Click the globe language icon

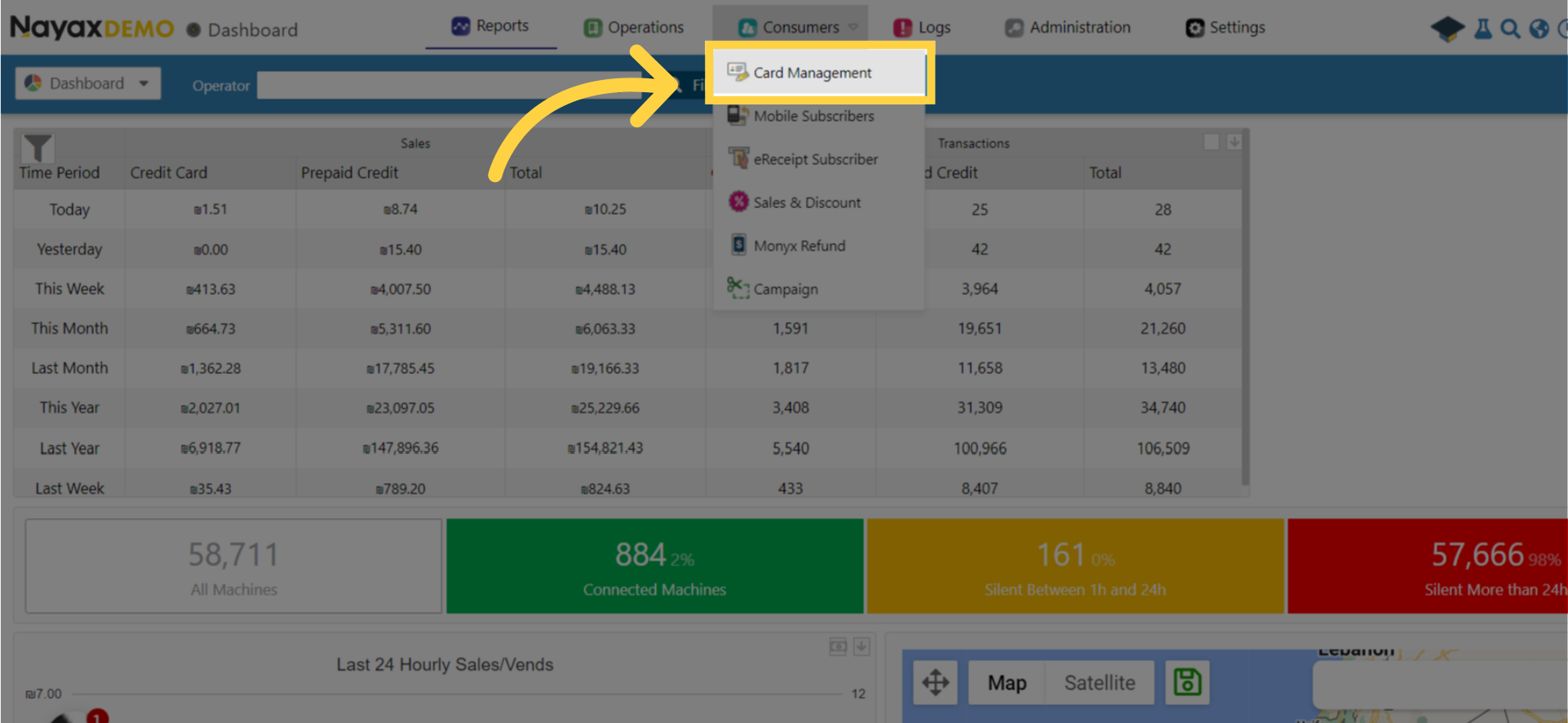1539,29
